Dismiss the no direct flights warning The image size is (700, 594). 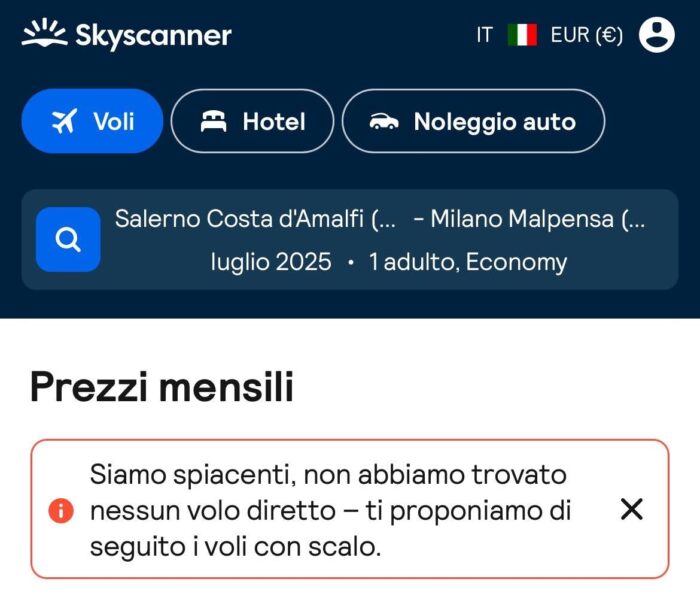click(631, 509)
